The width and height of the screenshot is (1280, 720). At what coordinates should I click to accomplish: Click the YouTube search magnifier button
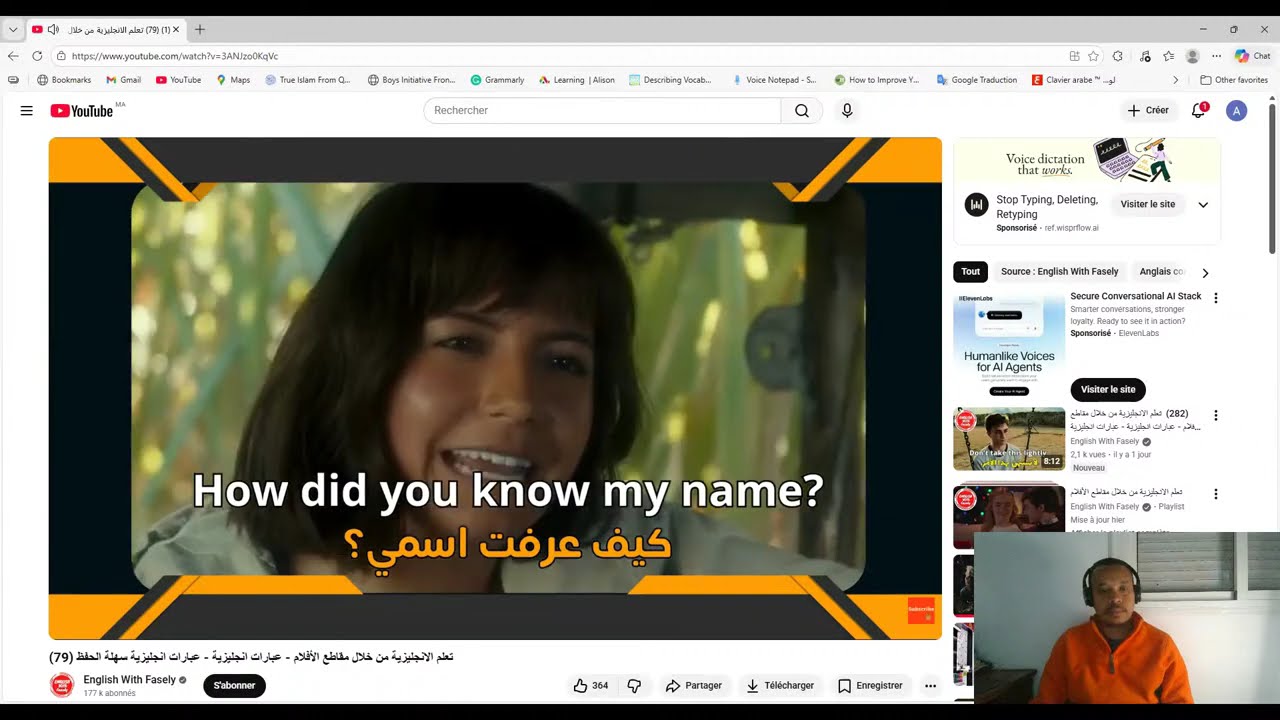tap(801, 110)
